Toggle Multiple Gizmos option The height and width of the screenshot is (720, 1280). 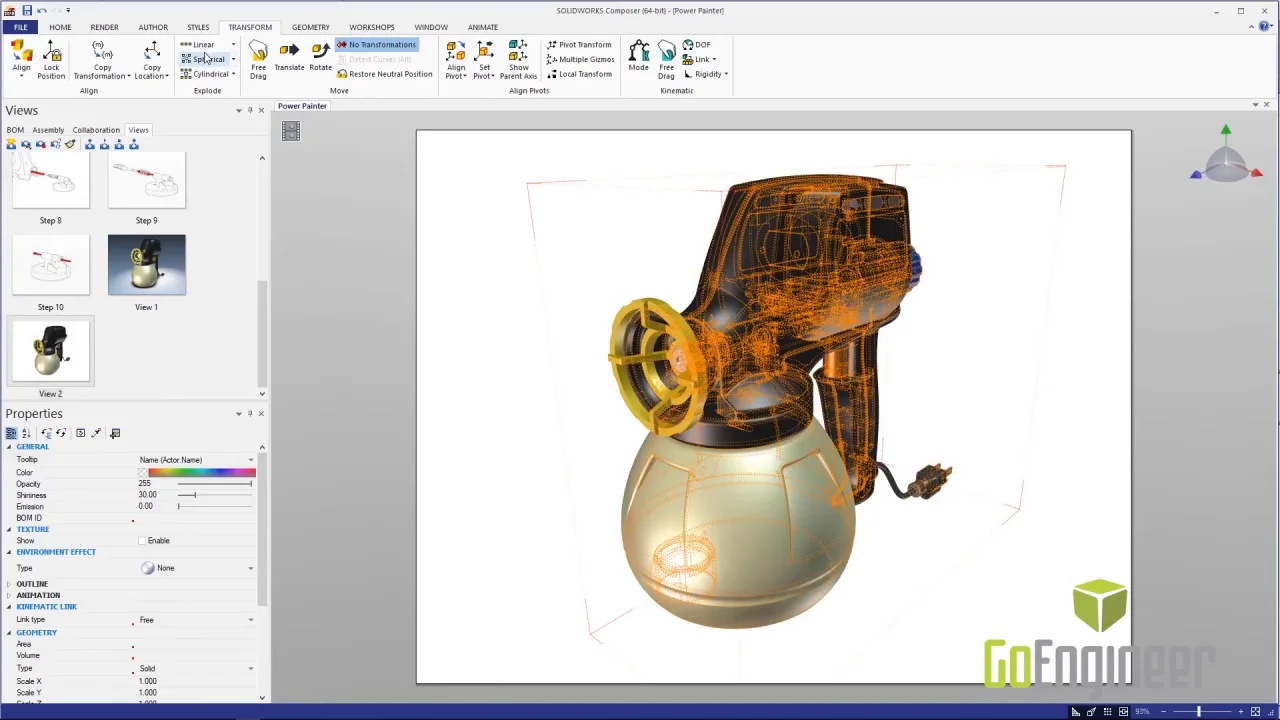(580, 59)
